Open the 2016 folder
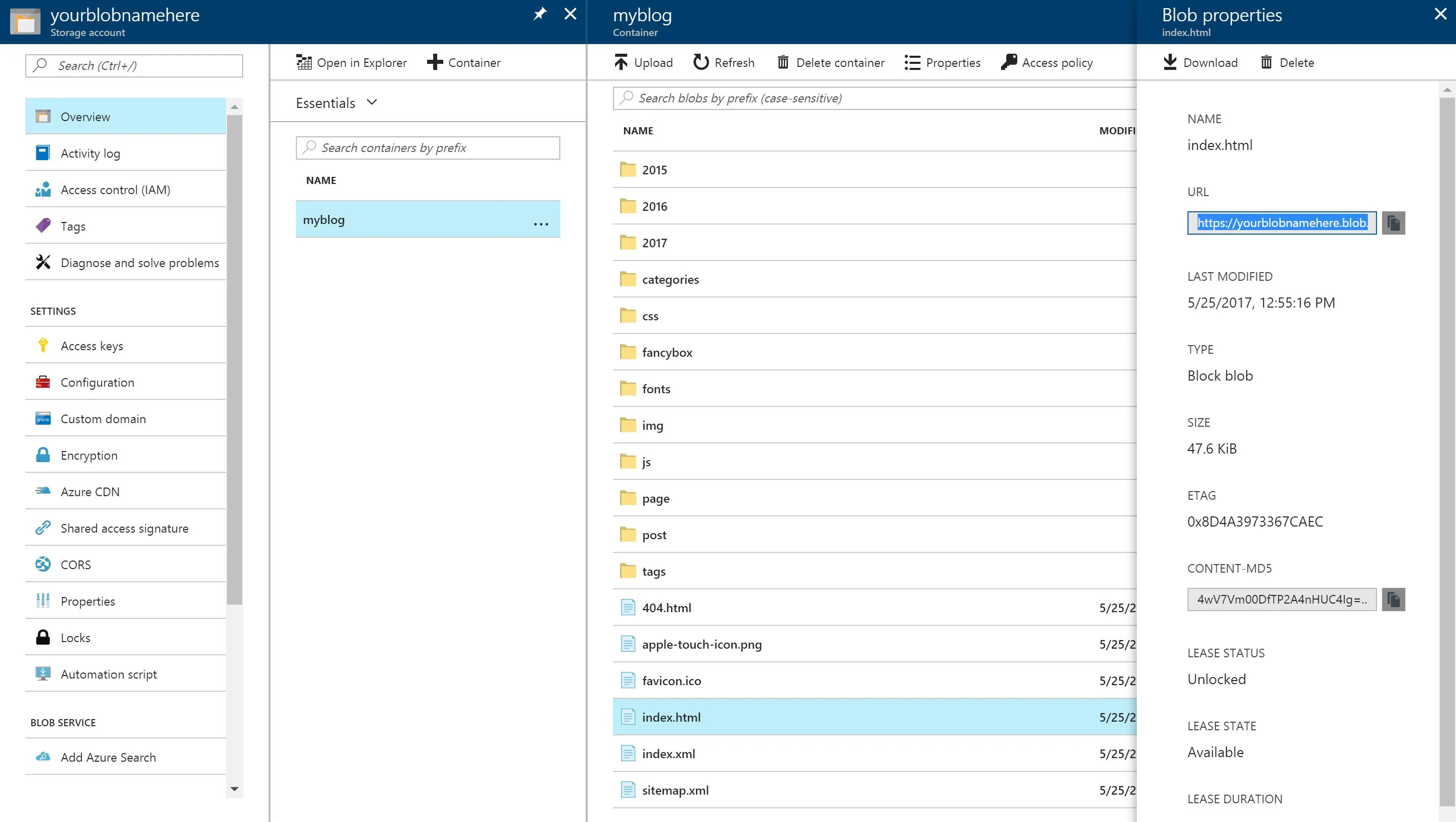Screen dimensions: 1456x822 pos(874,206)
